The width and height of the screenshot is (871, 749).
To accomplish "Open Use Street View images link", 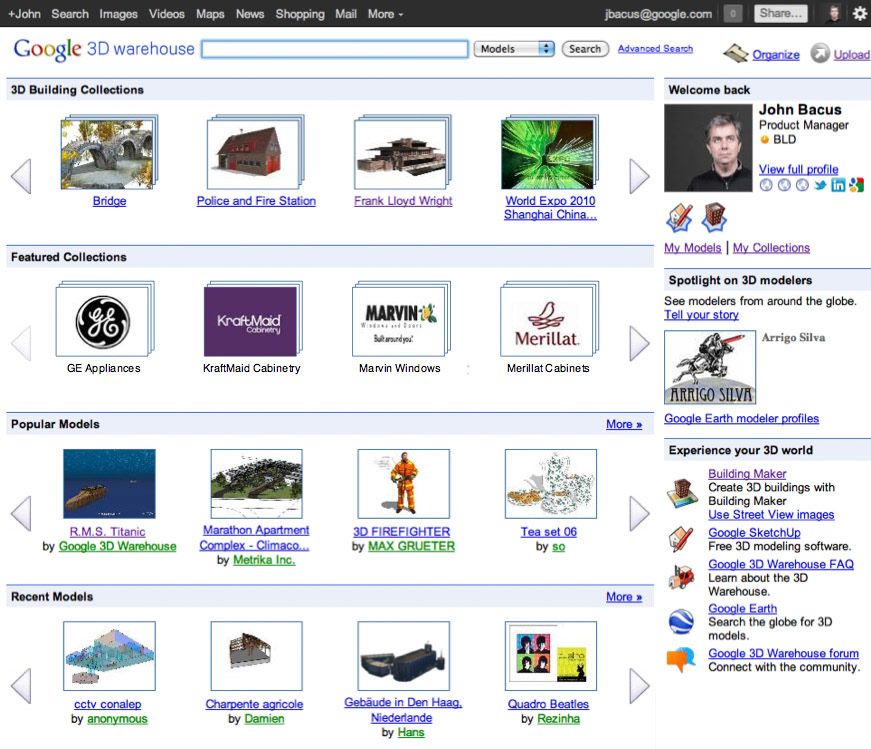I will coord(771,515).
